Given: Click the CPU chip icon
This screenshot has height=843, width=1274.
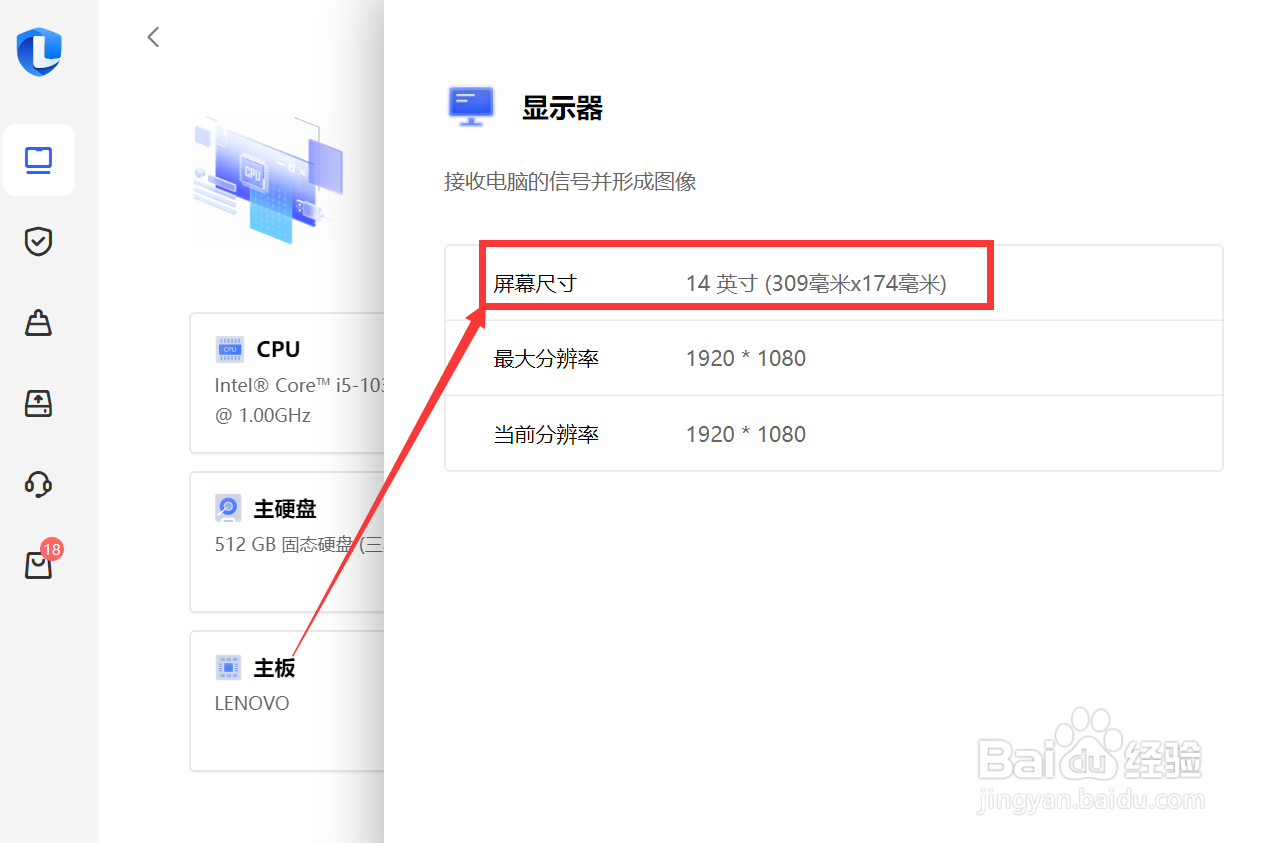Looking at the screenshot, I should (x=229, y=349).
